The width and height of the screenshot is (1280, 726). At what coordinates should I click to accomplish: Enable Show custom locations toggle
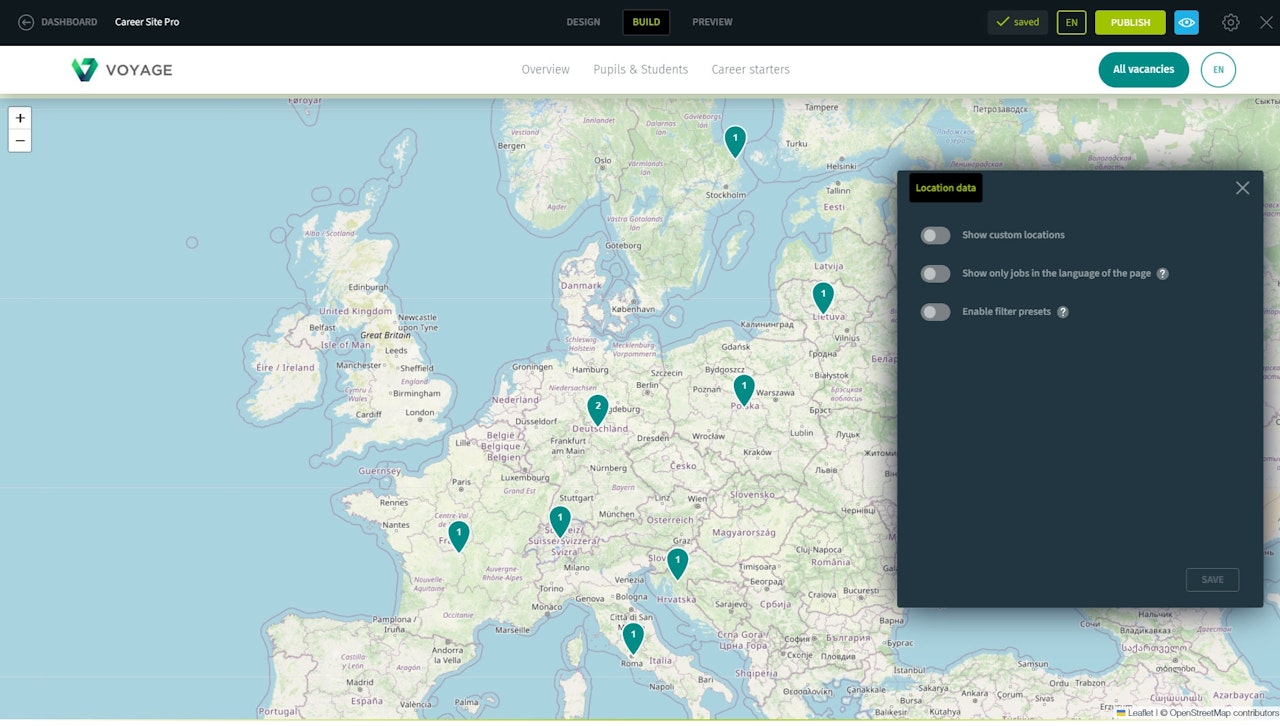click(935, 236)
